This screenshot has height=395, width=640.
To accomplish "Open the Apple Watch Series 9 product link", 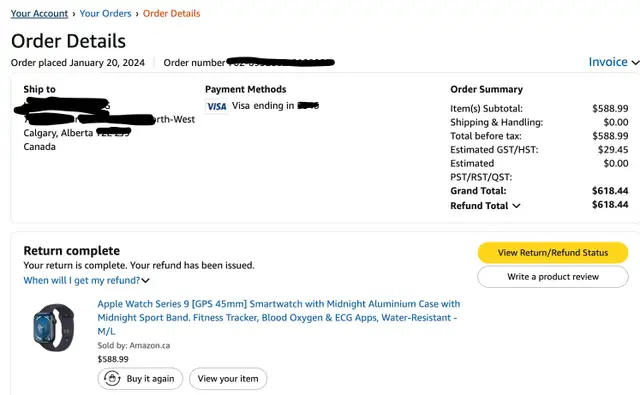I will tap(279, 317).
